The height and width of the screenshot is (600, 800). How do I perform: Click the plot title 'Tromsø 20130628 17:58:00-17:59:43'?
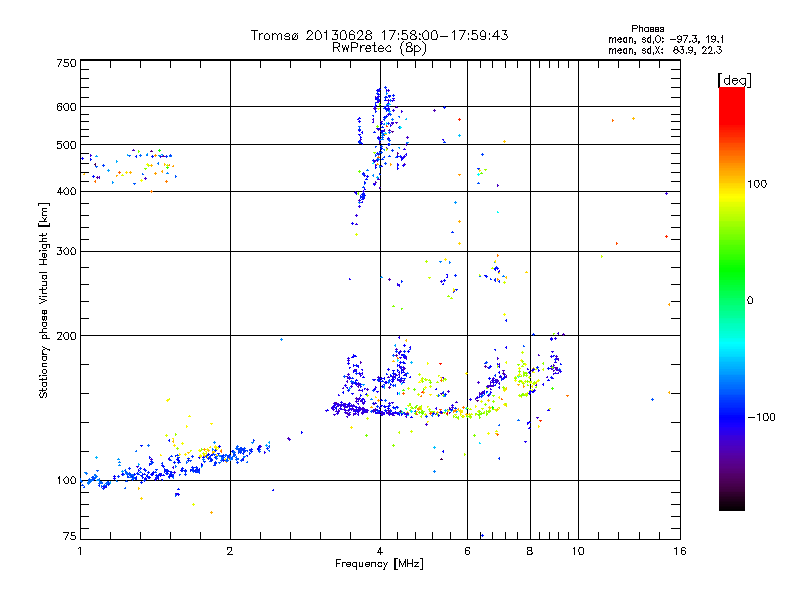(x=379, y=35)
